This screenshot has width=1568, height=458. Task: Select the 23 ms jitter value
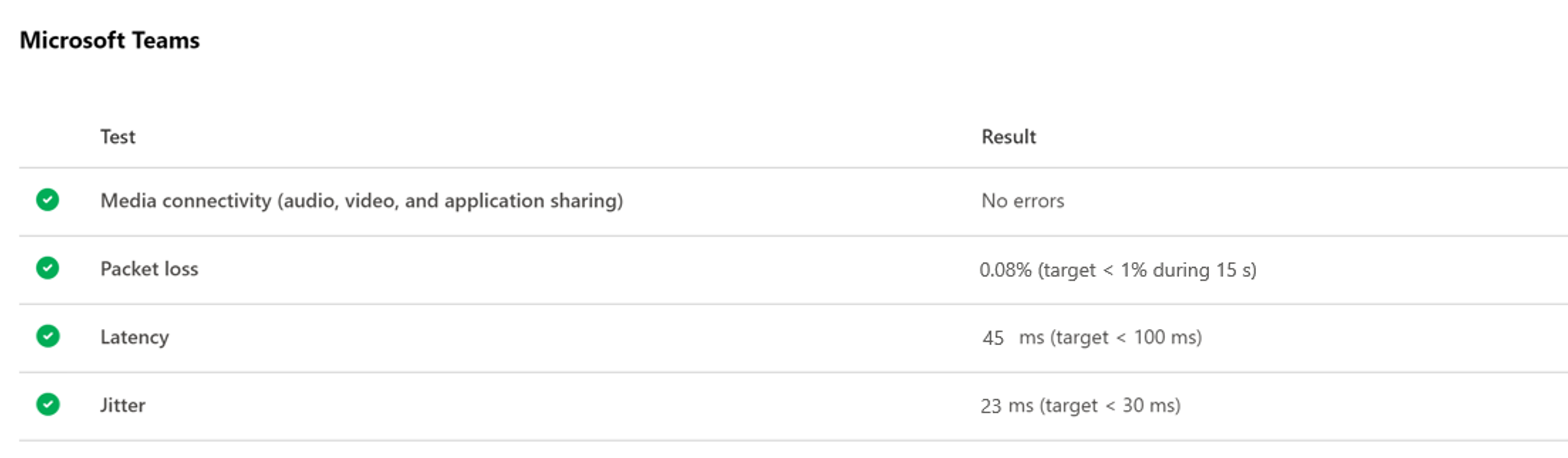[1006, 405]
